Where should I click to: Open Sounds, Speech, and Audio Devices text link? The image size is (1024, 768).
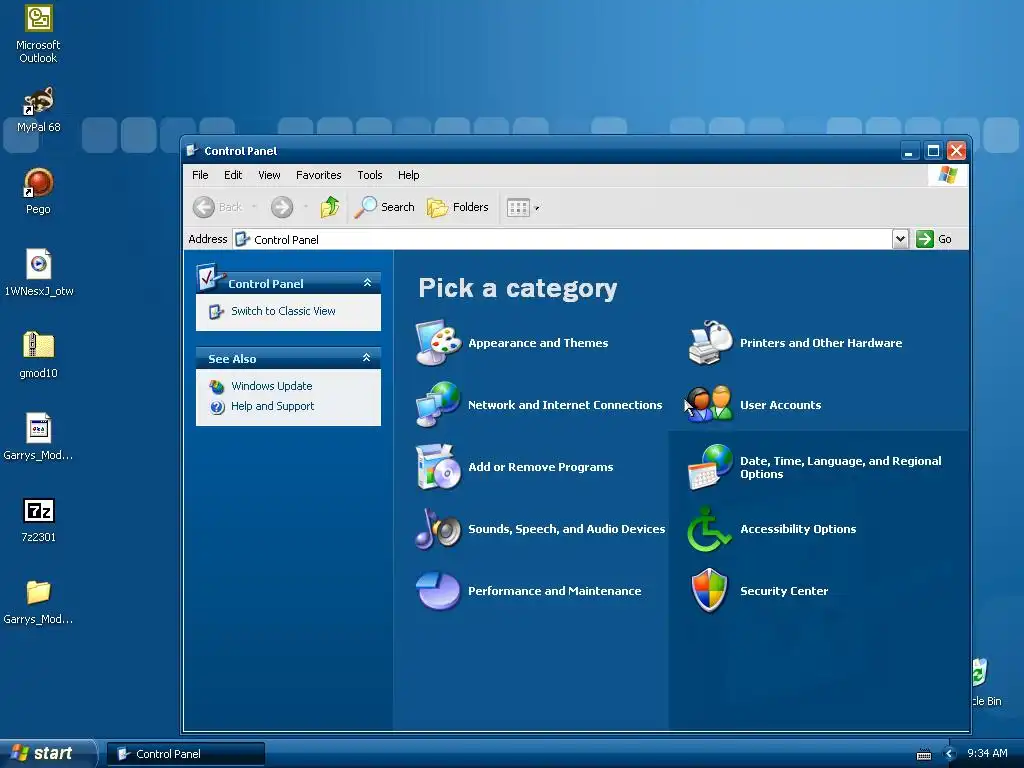(566, 529)
